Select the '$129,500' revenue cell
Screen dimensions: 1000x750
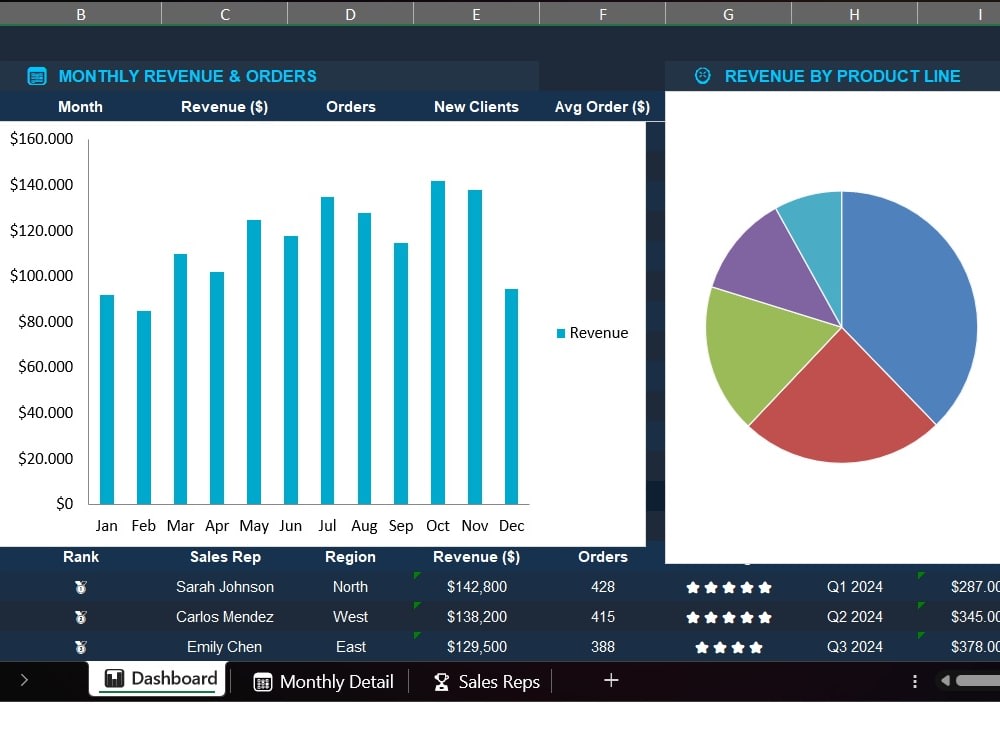click(x=476, y=647)
